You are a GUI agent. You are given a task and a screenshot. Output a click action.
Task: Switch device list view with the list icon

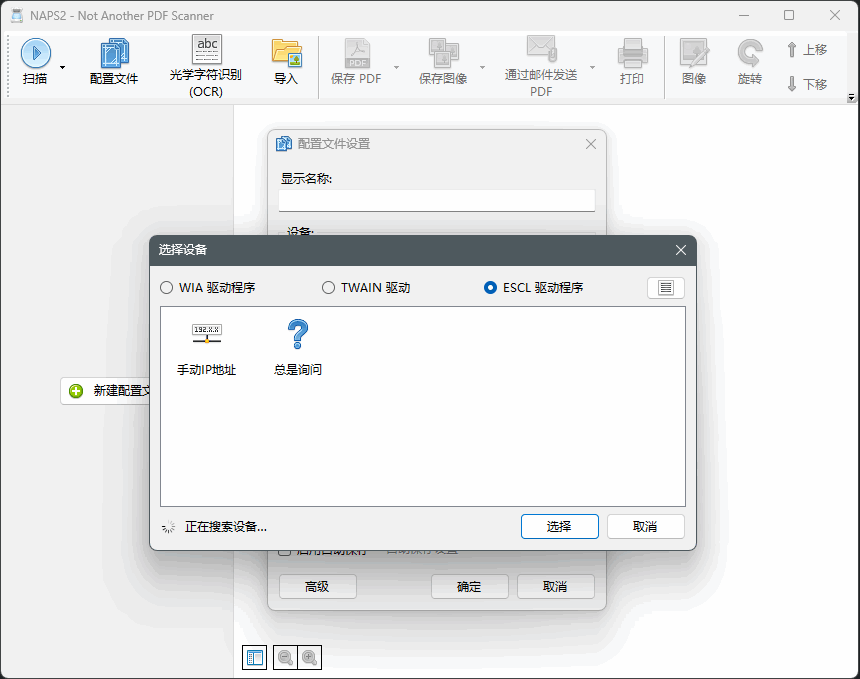666,288
